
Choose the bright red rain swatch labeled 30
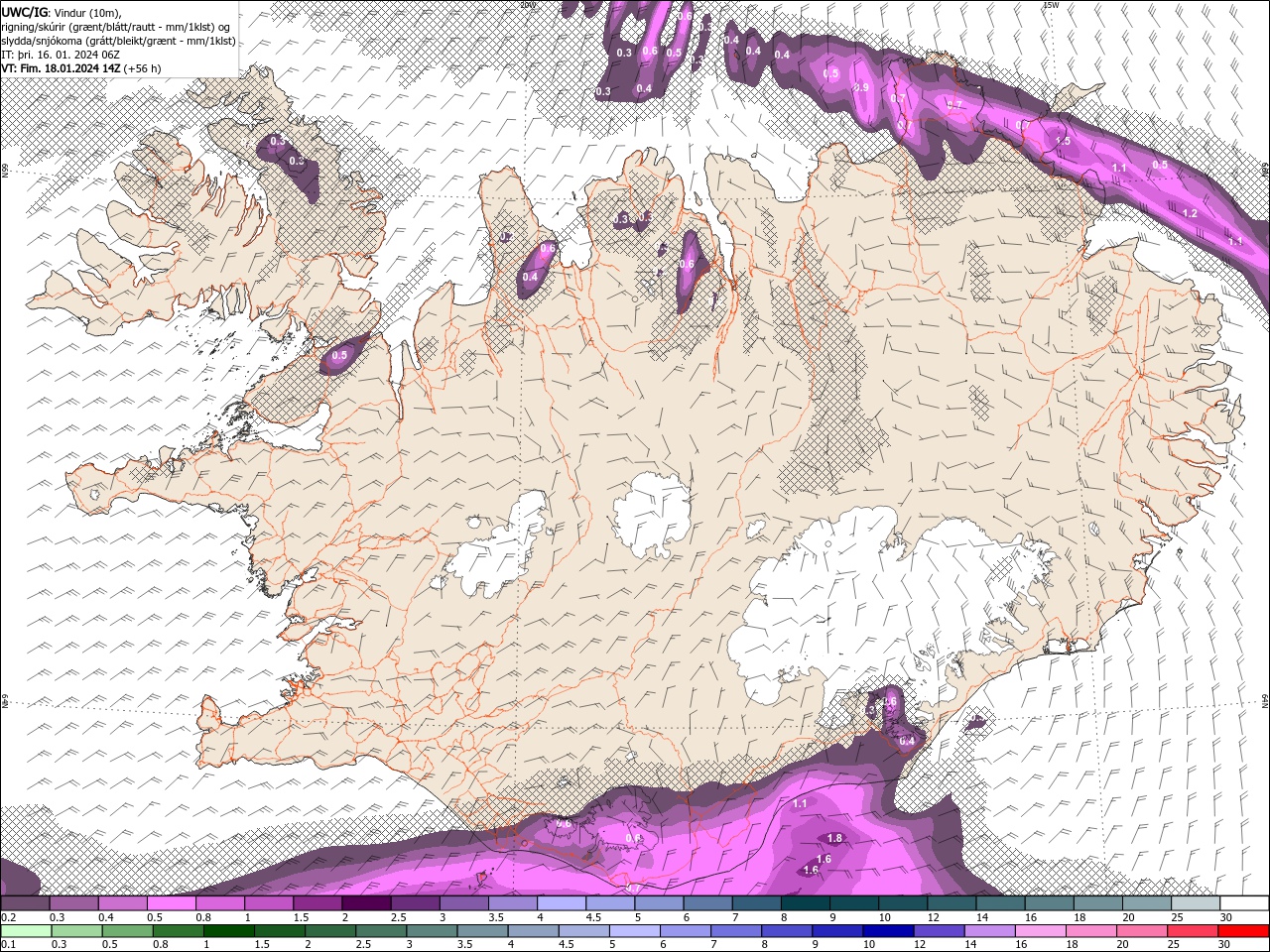pos(1242,930)
